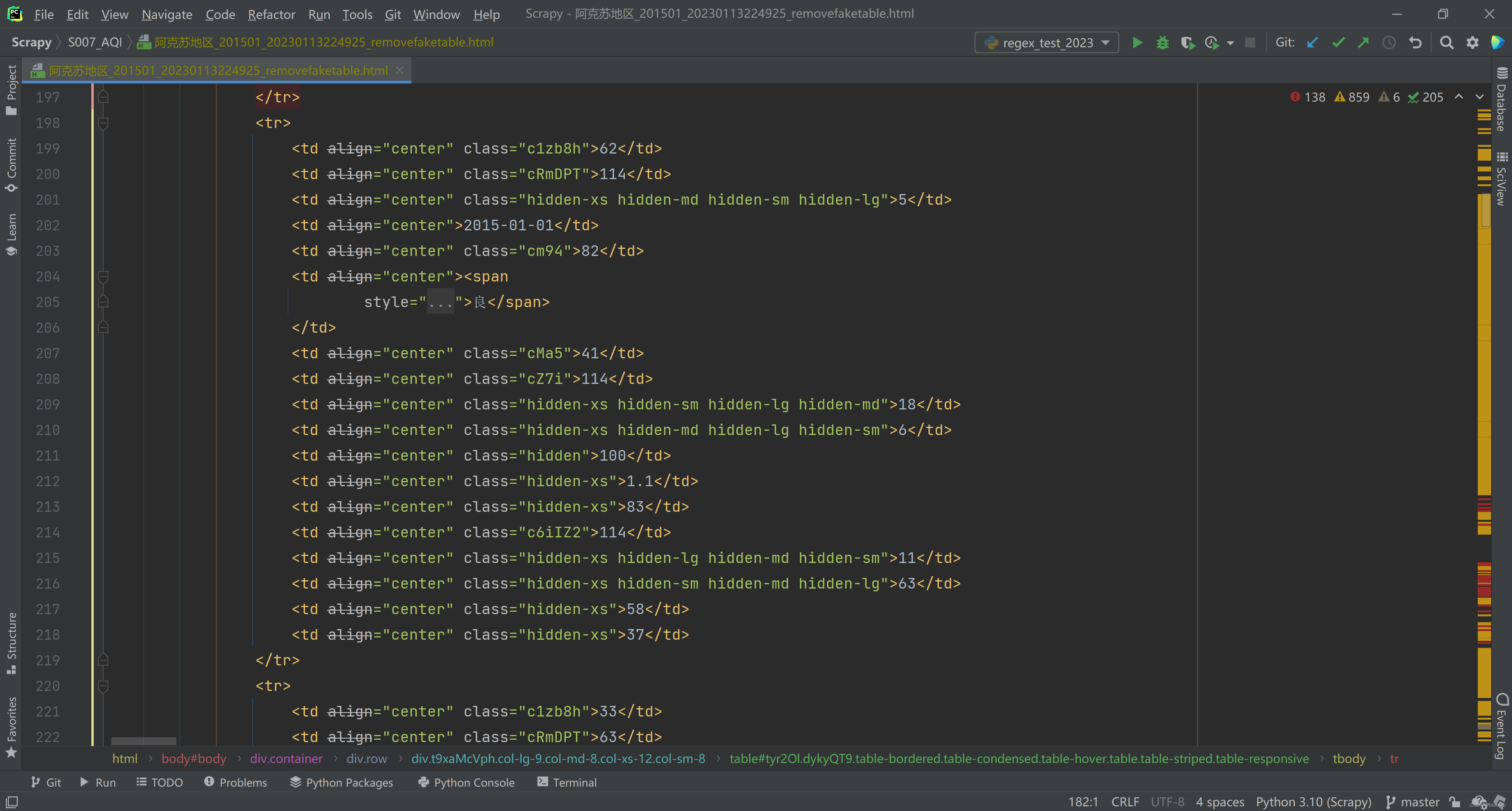The height and width of the screenshot is (811, 1512).
Task: Open IDE settings gear icon
Action: point(1472,42)
